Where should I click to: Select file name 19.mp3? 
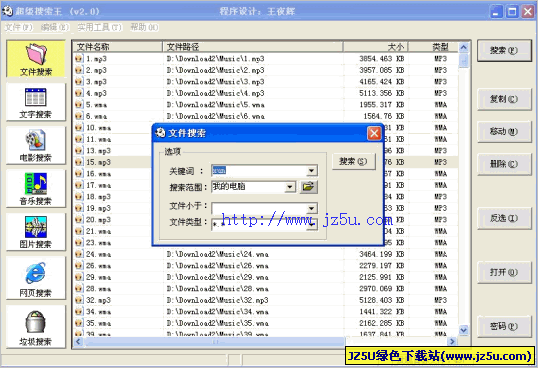(x=98, y=208)
